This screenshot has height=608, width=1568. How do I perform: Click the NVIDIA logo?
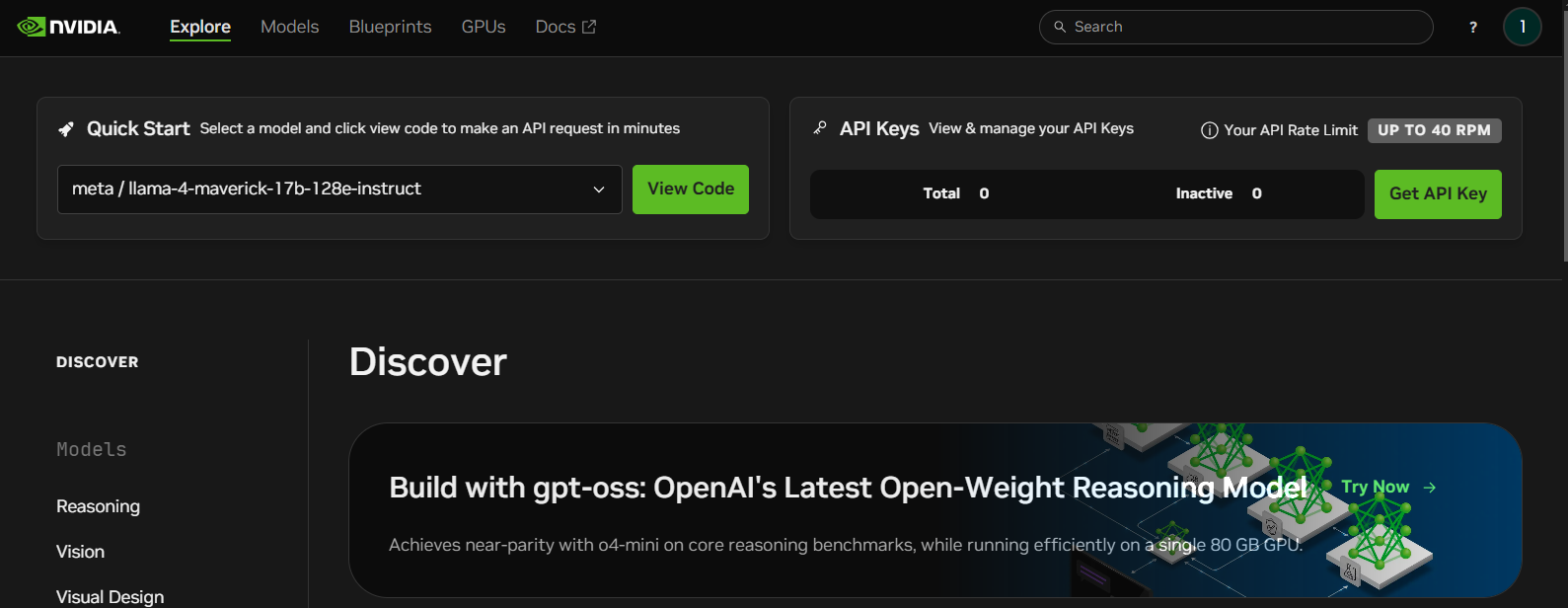(69, 27)
